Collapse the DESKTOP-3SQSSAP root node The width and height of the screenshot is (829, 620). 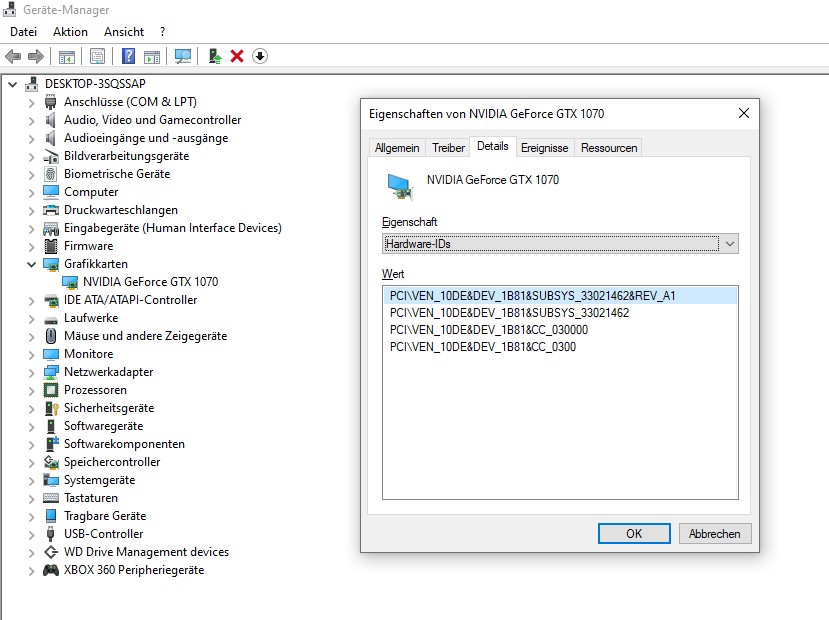[13, 84]
